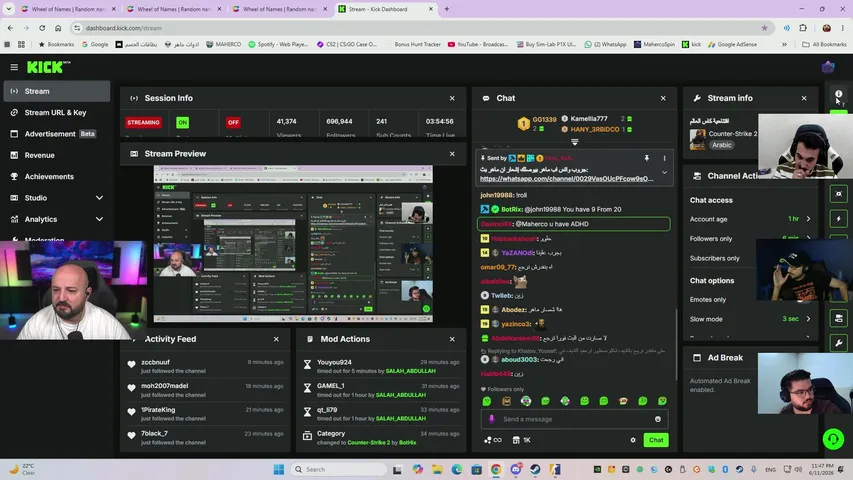Open the emoji picker in message box
This screenshot has width=853, height=480.
pos(658,419)
